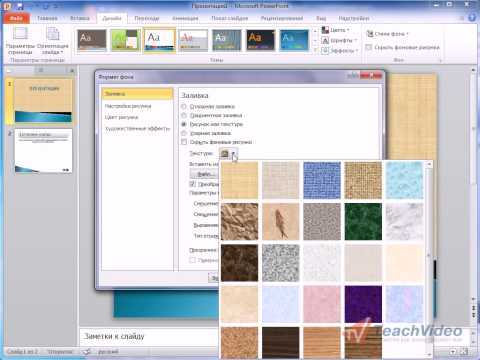Apply the white theme with blue wave

tap(160, 40)
